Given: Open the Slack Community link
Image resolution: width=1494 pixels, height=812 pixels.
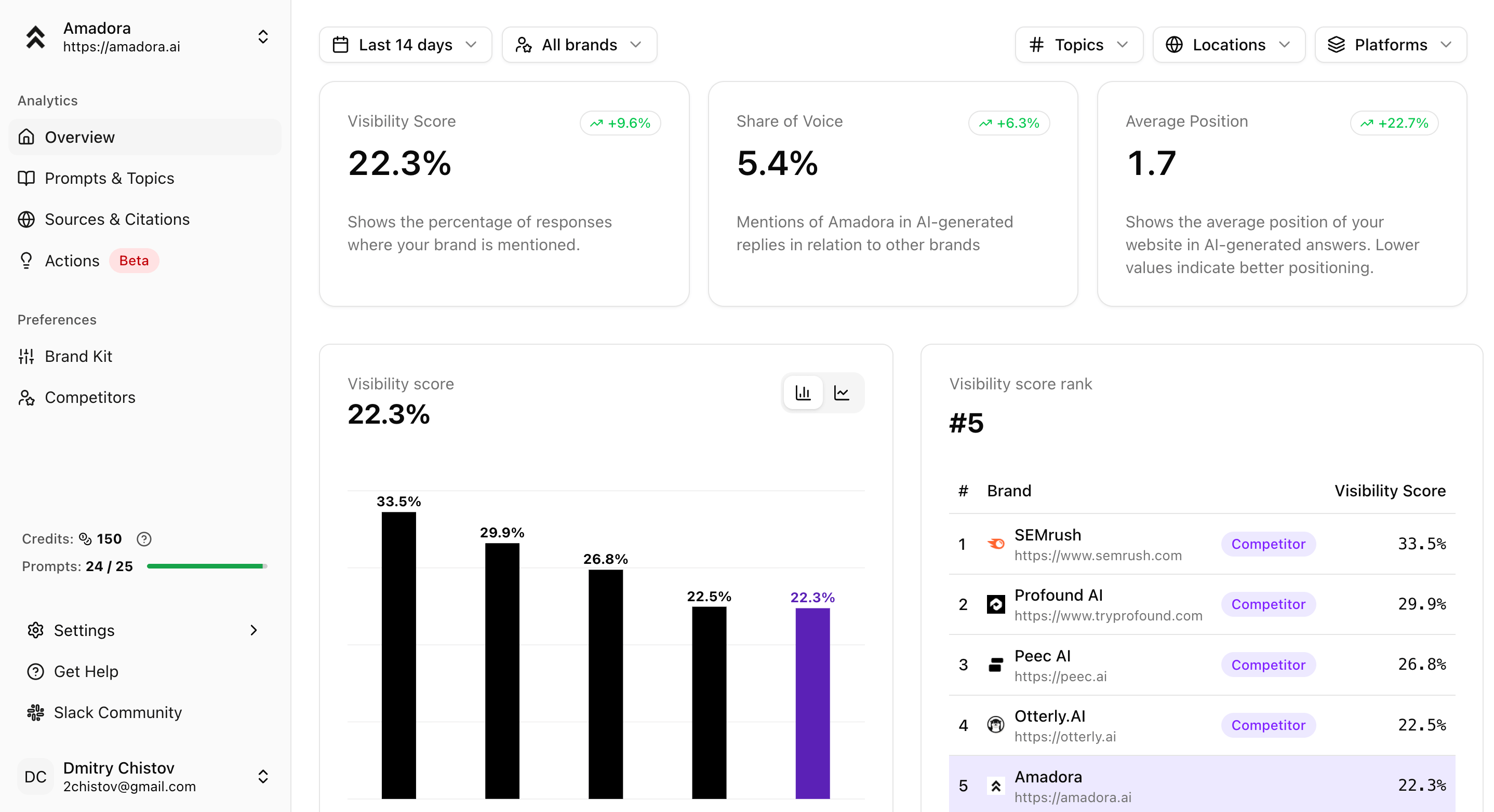Looking at the screenshot, I should click(x=118, y=712).
